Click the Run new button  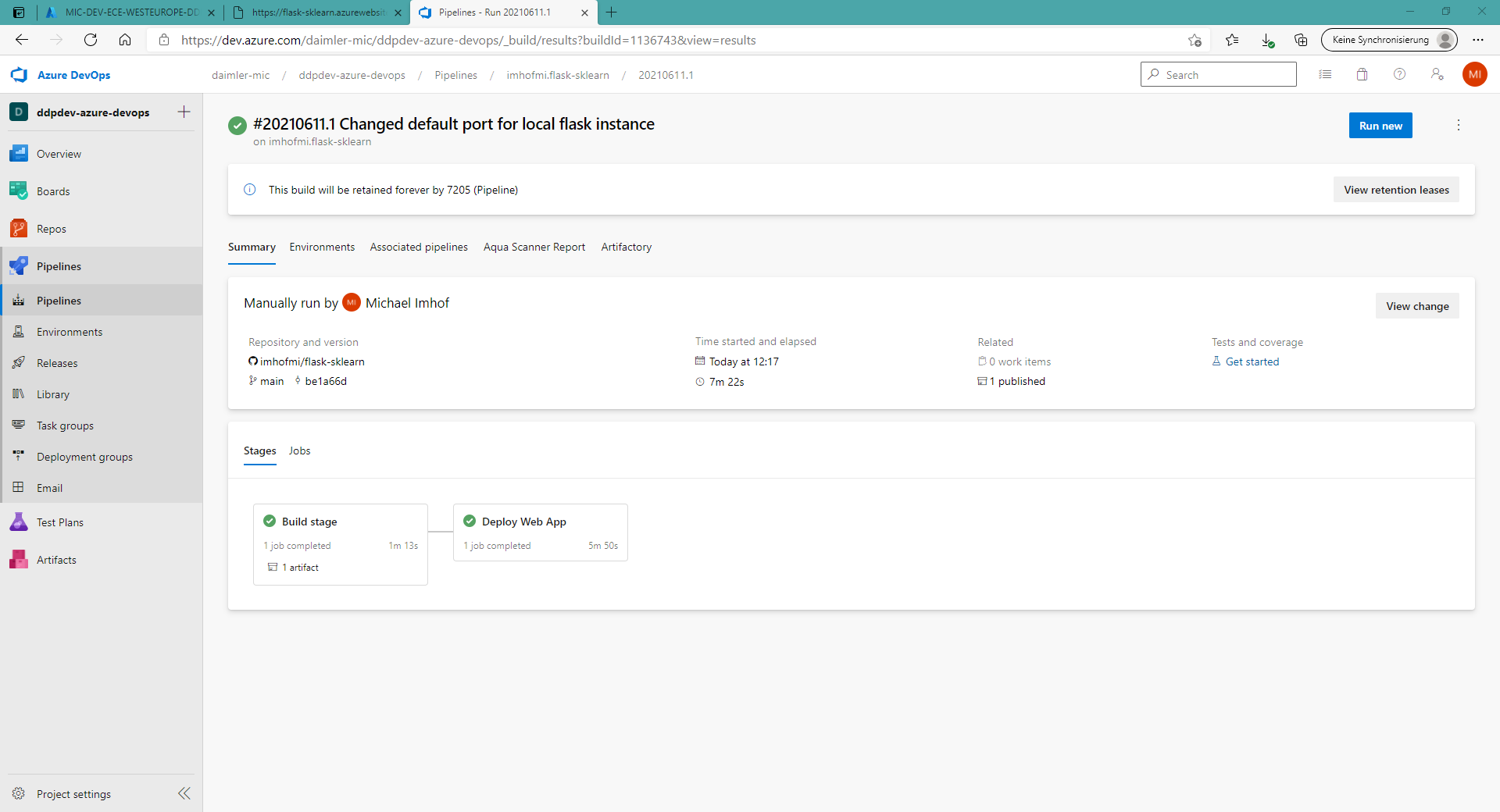click(x=1380, y=126)
